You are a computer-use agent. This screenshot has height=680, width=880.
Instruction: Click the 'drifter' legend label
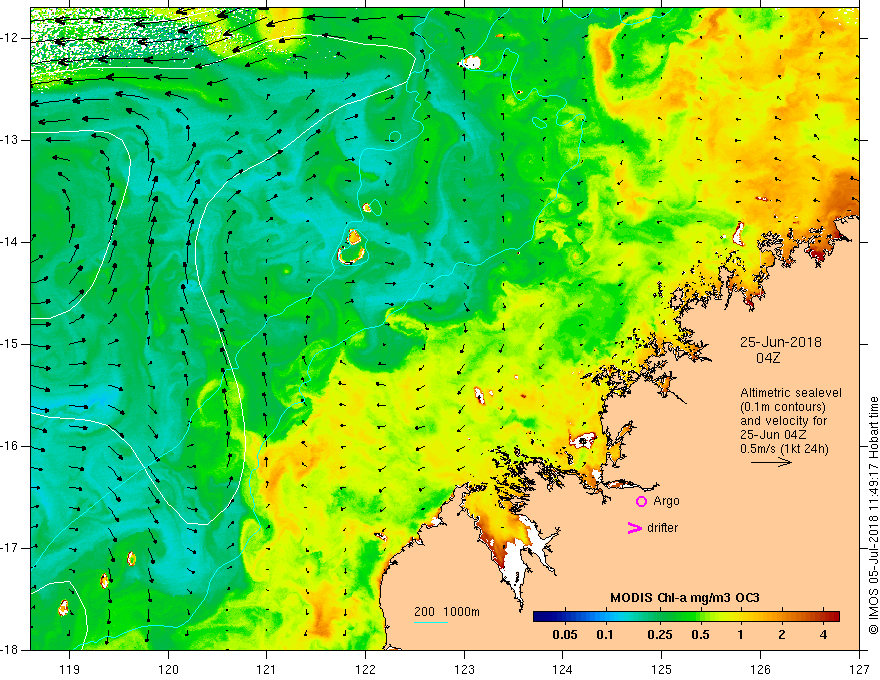coord(662,528)
